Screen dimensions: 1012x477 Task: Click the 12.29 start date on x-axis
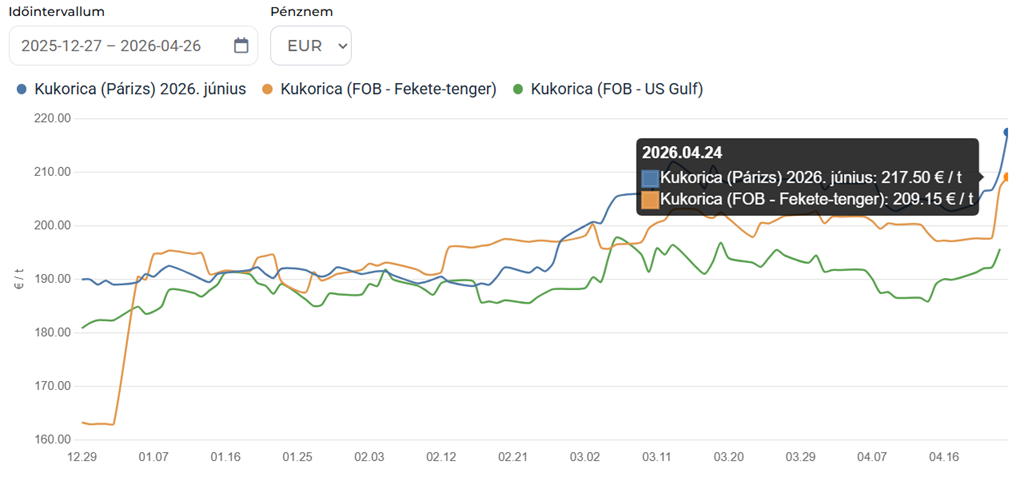tap(82, 457)
